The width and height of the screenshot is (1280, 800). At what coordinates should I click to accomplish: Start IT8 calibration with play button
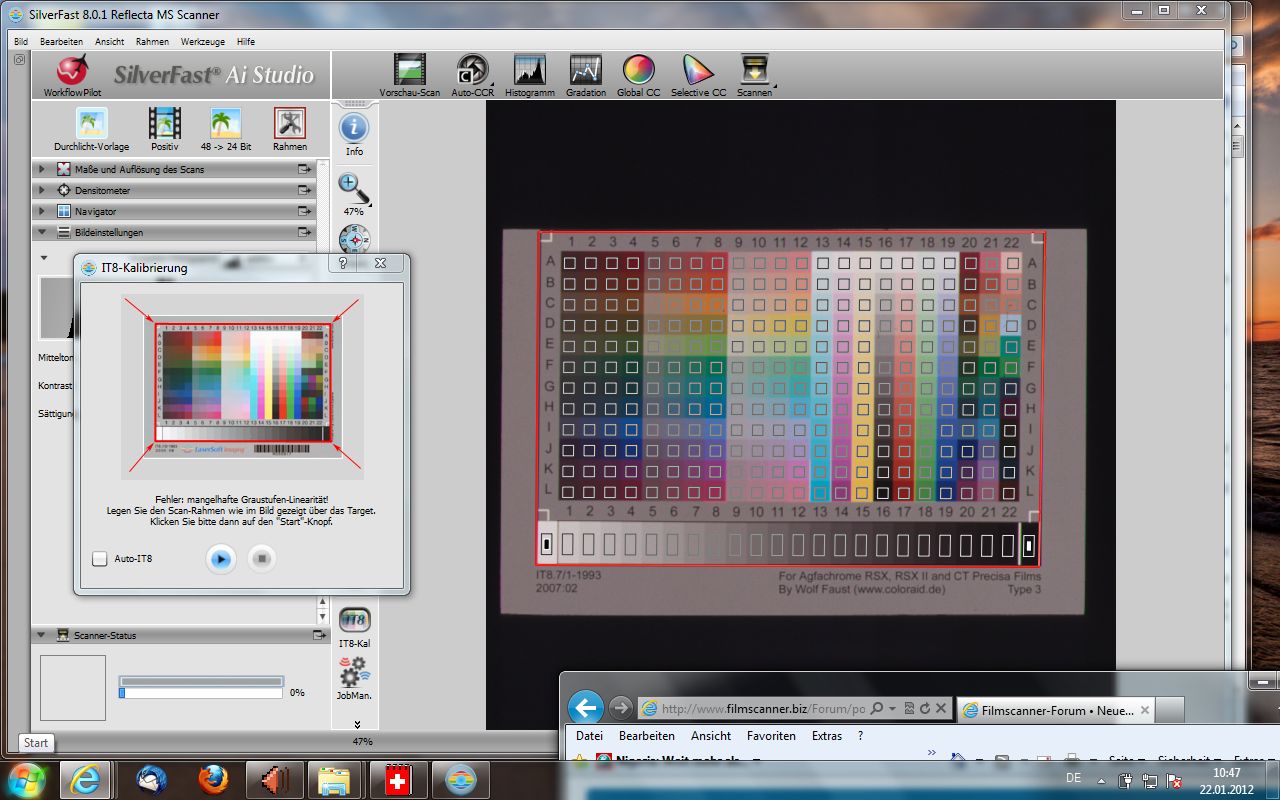pos(221,559)
